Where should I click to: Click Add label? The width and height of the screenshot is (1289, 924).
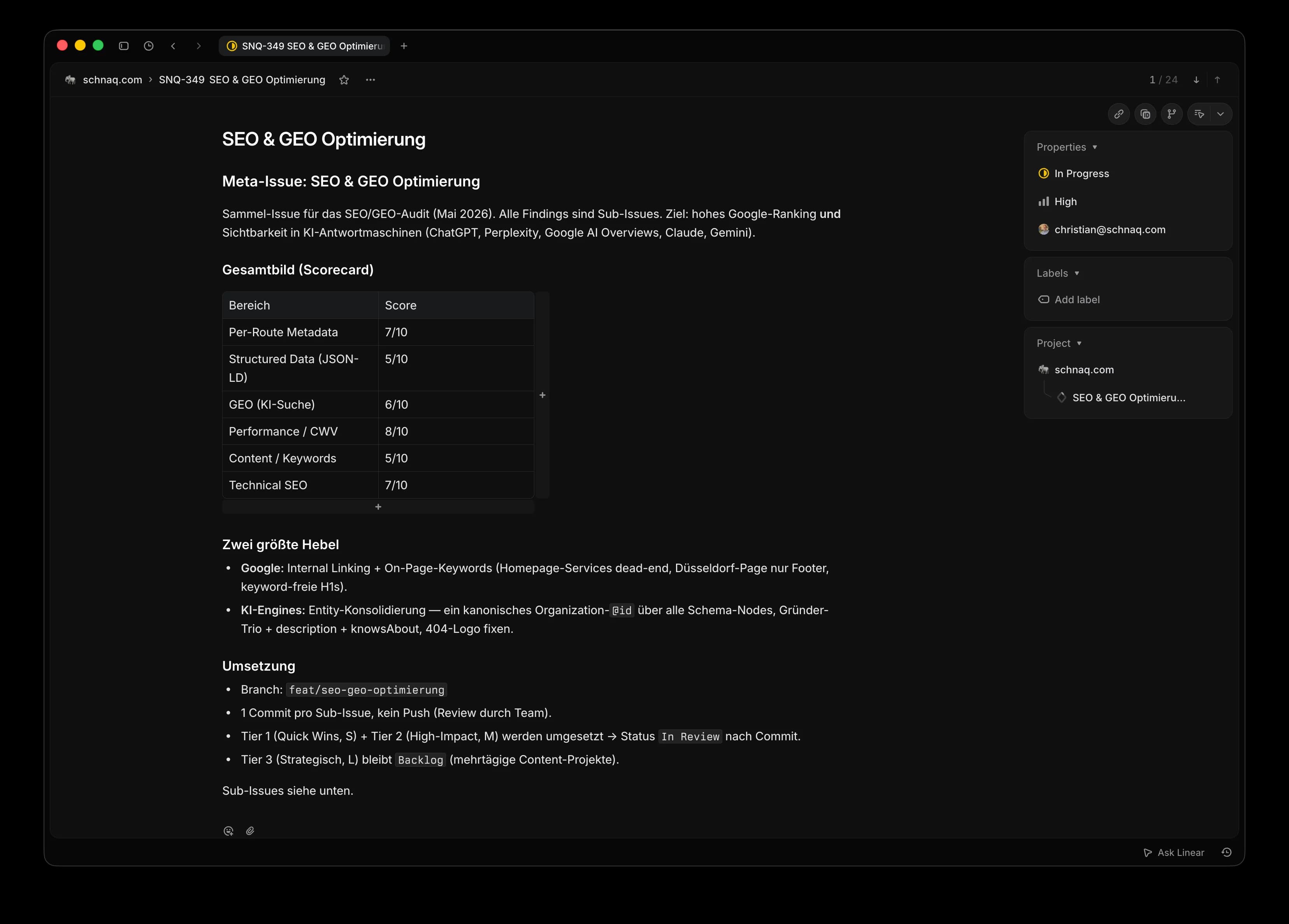tap(1068, 299)
